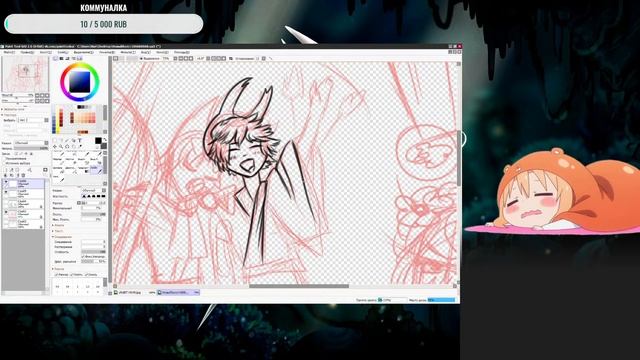Screen dimensions: 640x360
Task: Click the black foreground color swatch
Action: pyautogui.click(x=98, y=141)
